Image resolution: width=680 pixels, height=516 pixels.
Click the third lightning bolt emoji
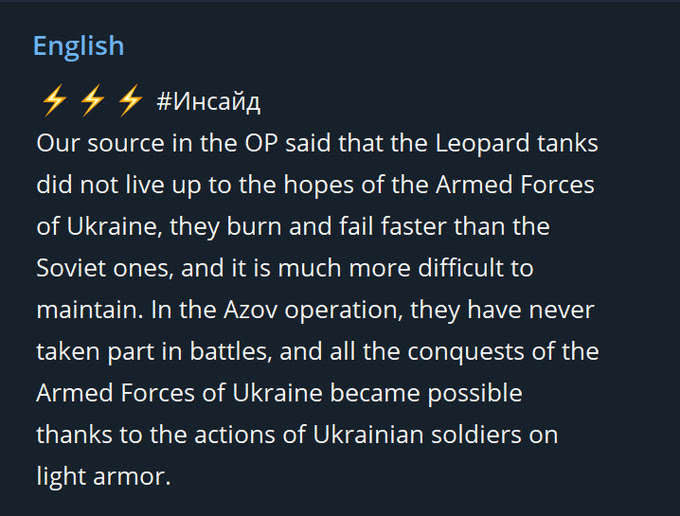[x=130, y=100]
